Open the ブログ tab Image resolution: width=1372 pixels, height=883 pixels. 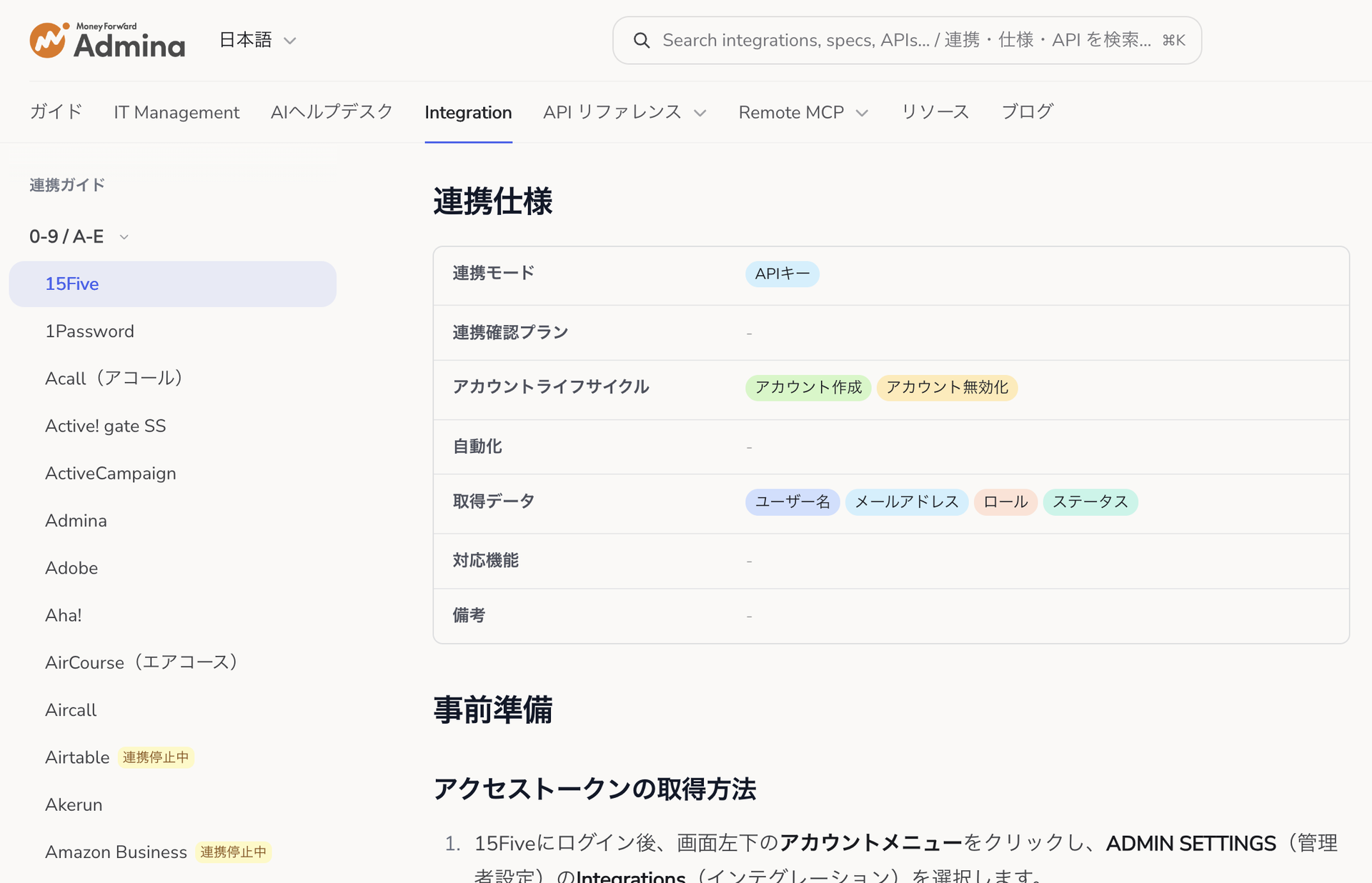coord(1027,112)
